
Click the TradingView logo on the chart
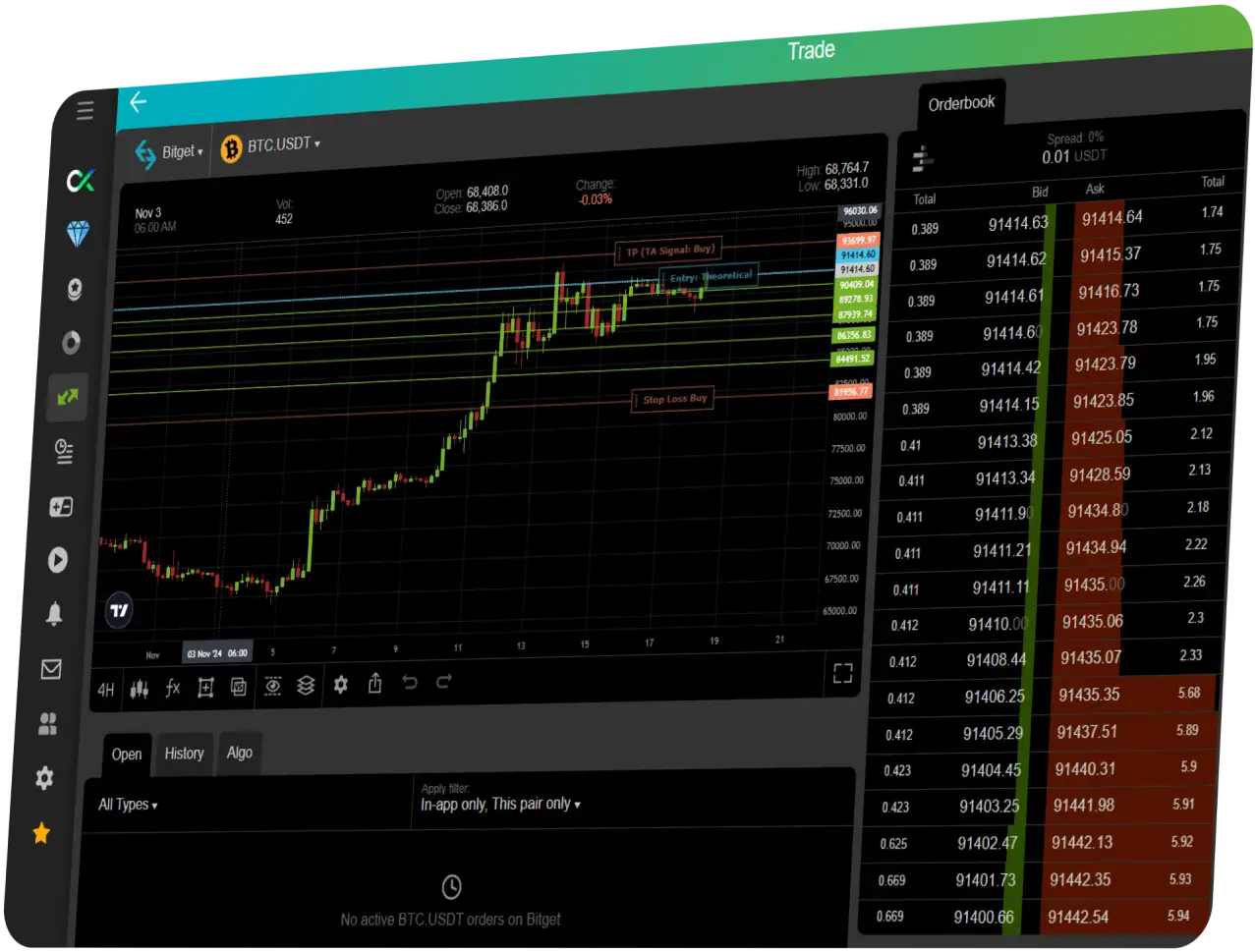point(120,609)
